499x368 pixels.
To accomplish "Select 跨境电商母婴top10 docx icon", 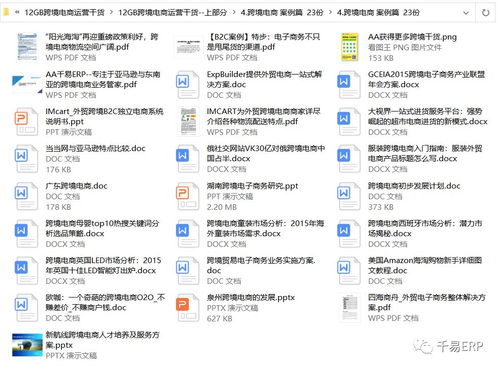I will (27, 233).
